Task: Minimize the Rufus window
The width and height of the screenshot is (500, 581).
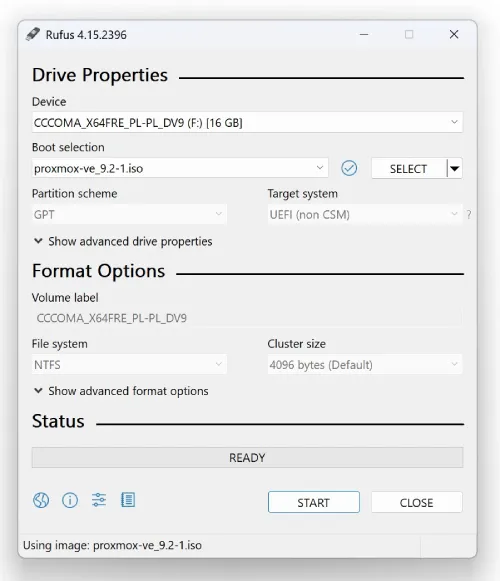Action: tap(364, 34)
